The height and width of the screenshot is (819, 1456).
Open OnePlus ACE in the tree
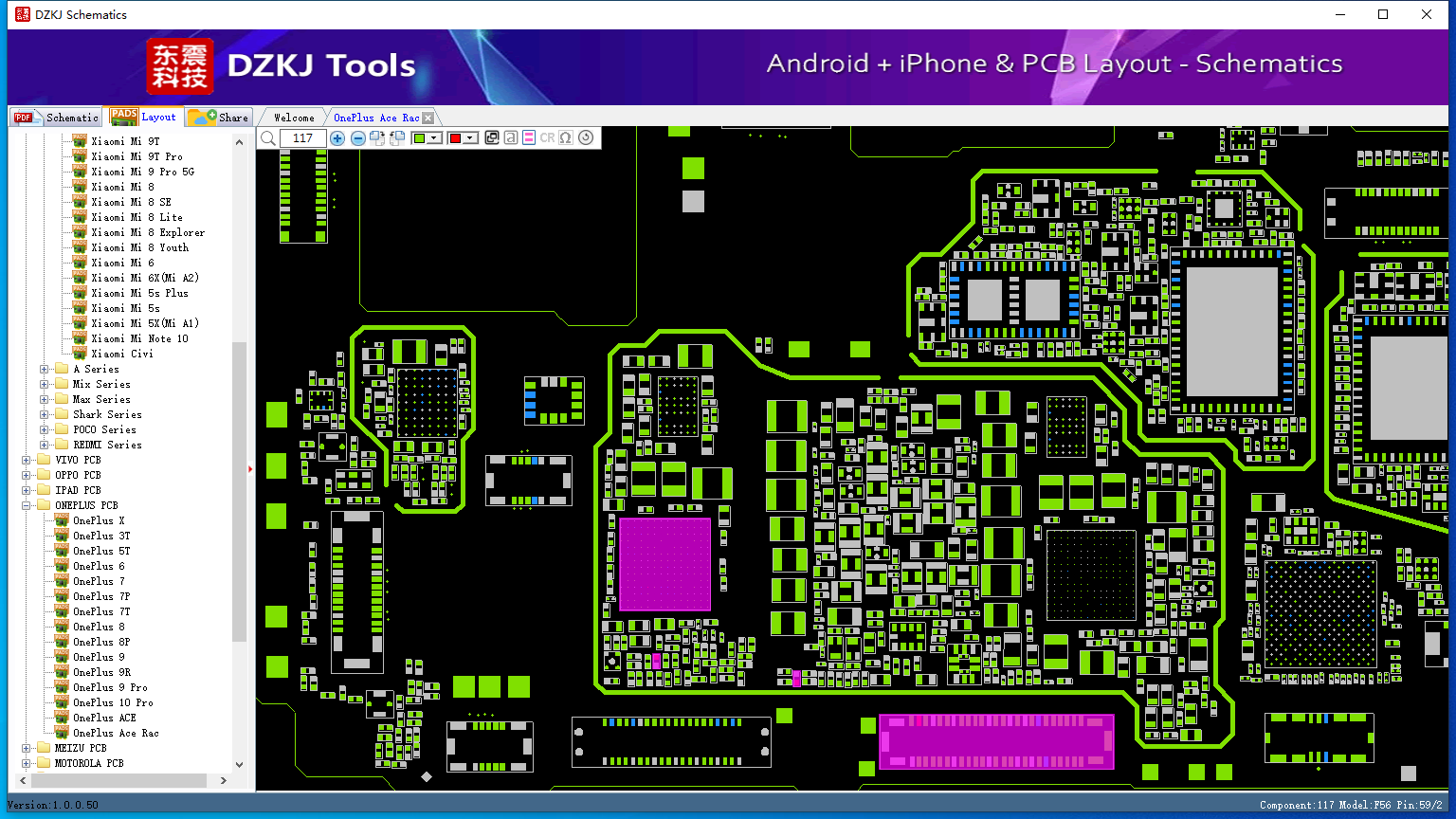pos(104,718)
